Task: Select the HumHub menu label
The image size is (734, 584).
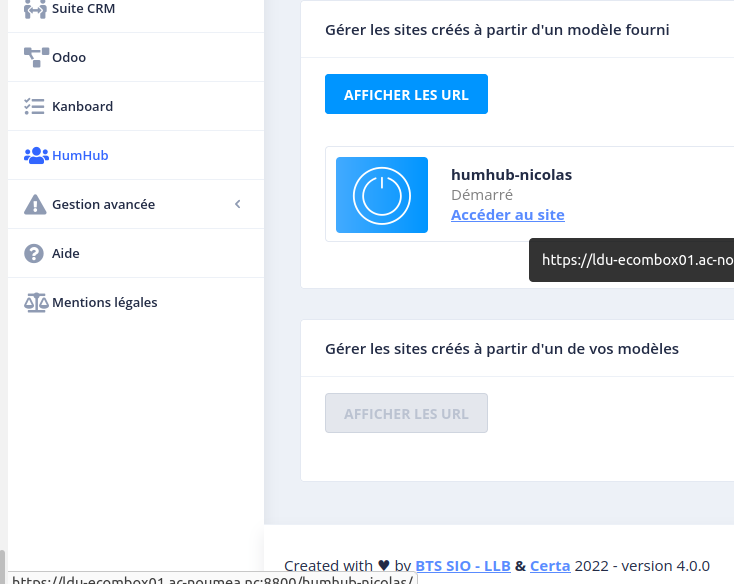Action: (x=80, y=155)
